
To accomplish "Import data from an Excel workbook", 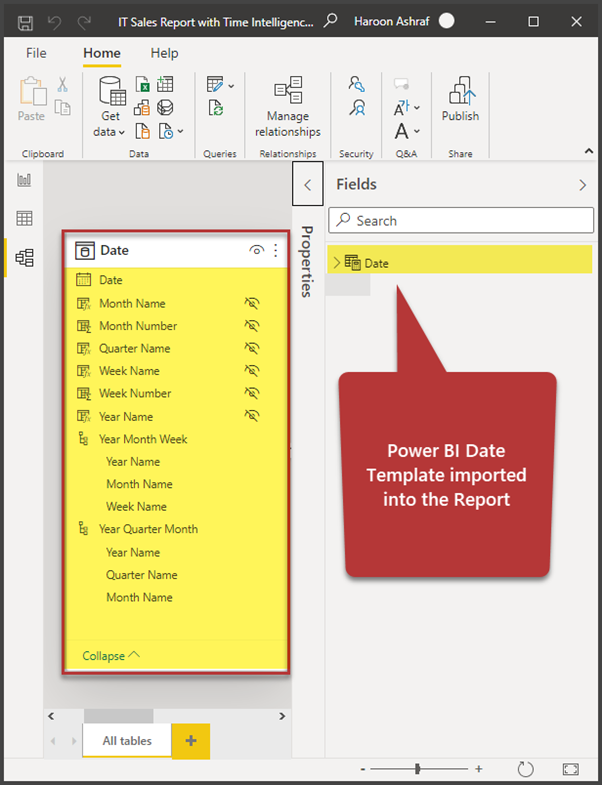I will 143,85.
